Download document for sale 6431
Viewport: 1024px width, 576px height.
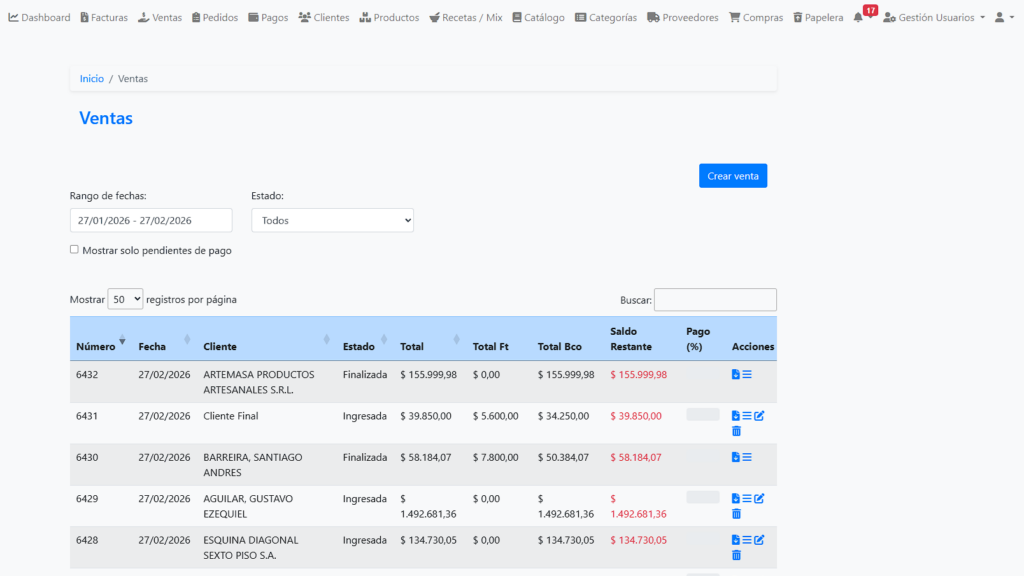click(735, 416)
